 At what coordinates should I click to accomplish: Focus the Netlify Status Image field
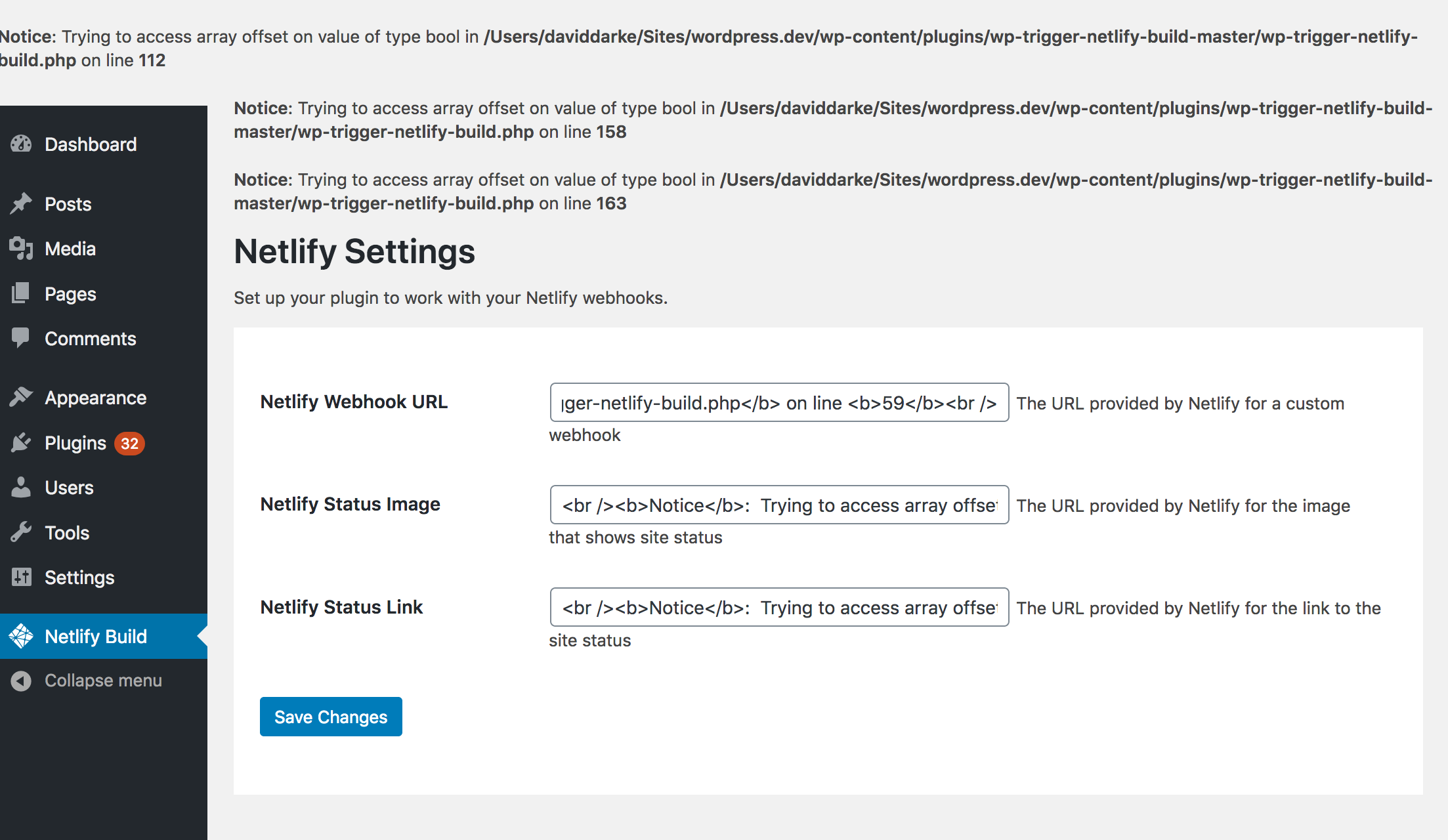(x=779, y=505)
